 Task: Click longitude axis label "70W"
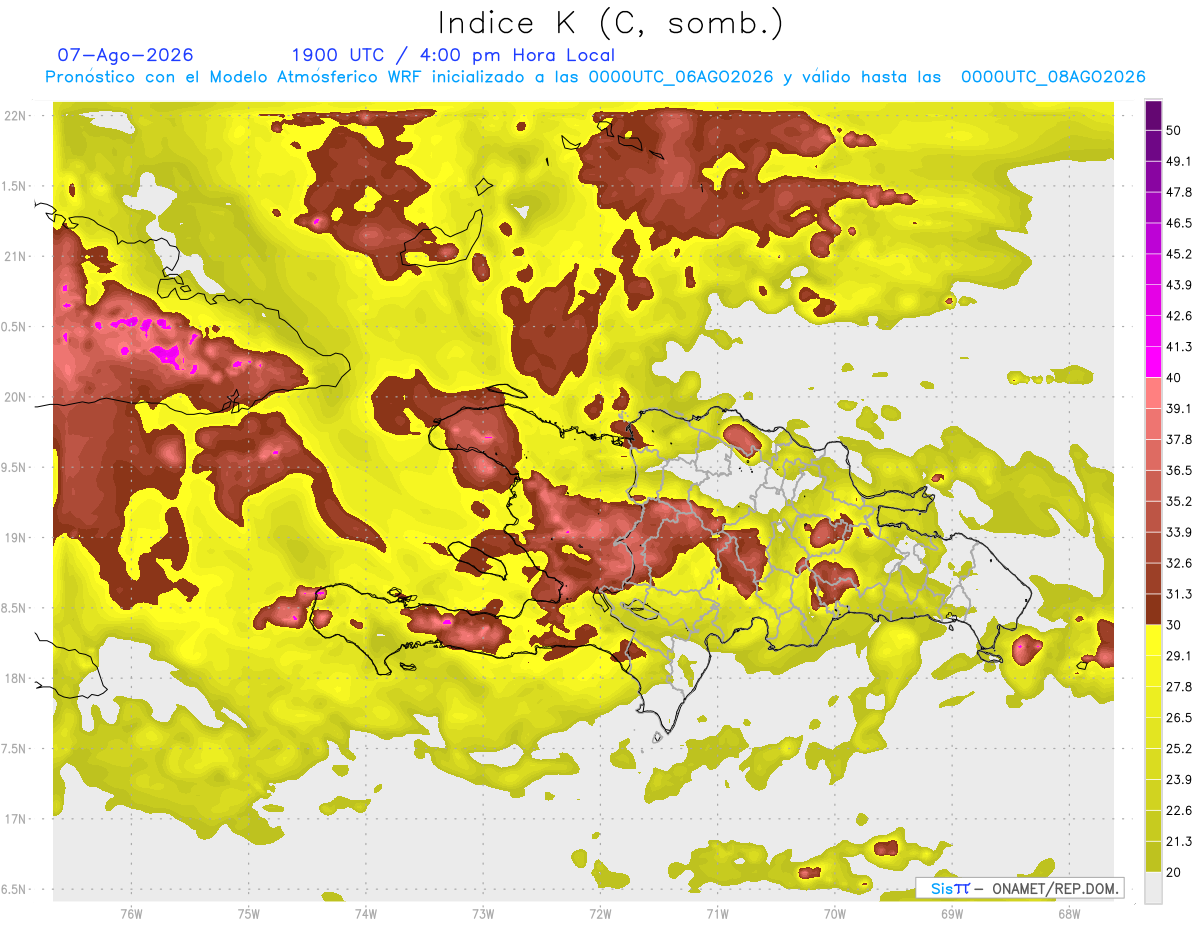(835, 914)
